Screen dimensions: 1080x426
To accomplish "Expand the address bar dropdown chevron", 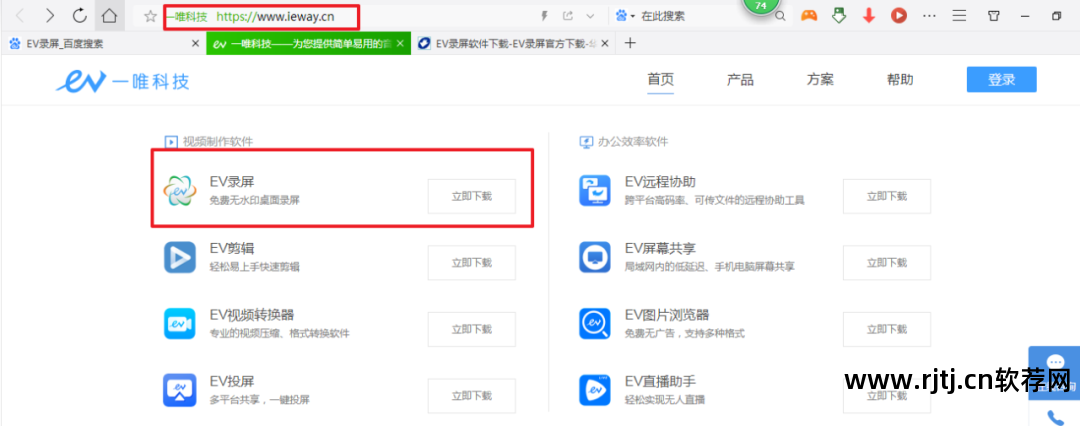I will 590,16.
